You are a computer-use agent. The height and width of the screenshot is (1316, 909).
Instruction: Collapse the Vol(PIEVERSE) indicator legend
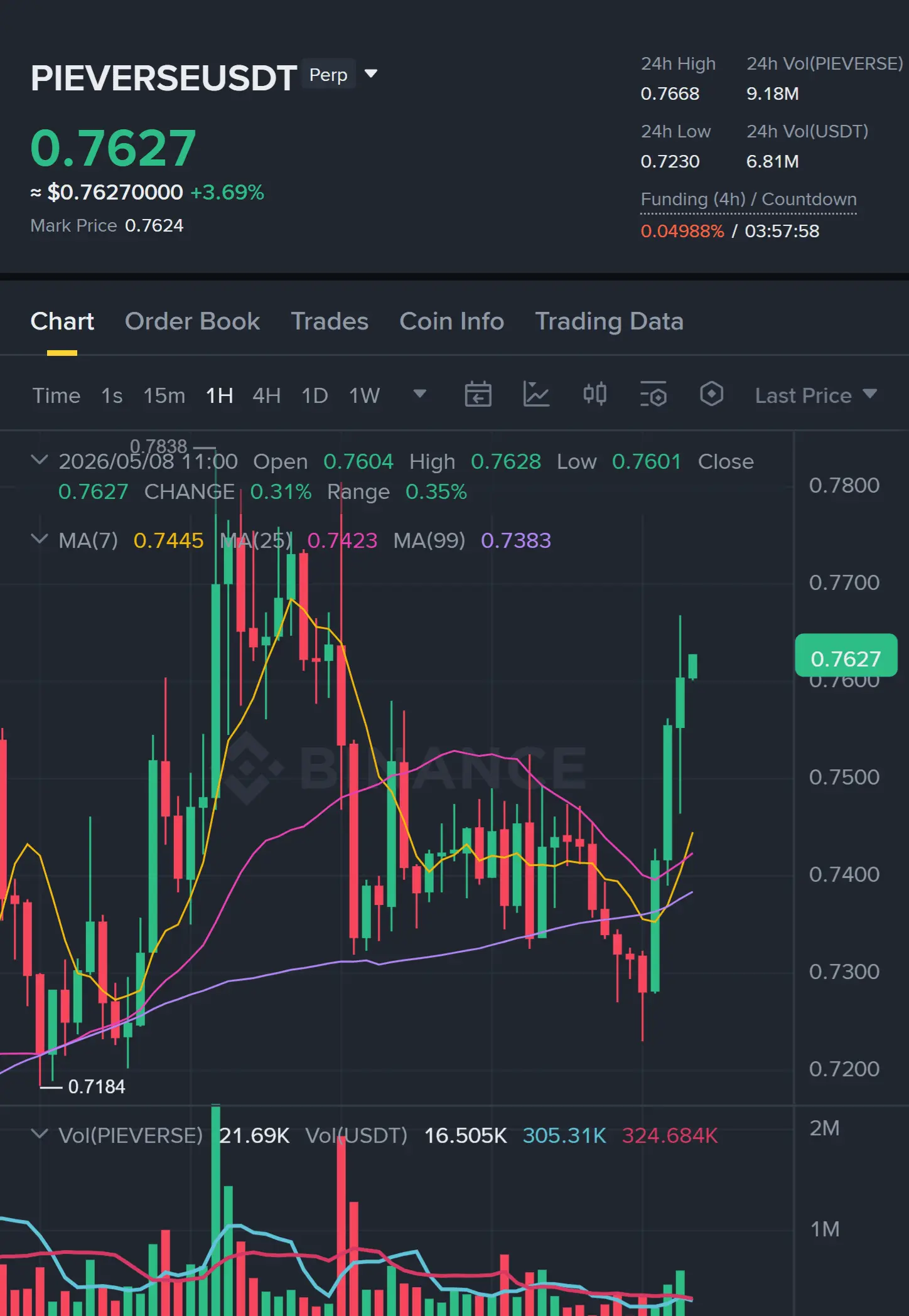point(39,1134)
